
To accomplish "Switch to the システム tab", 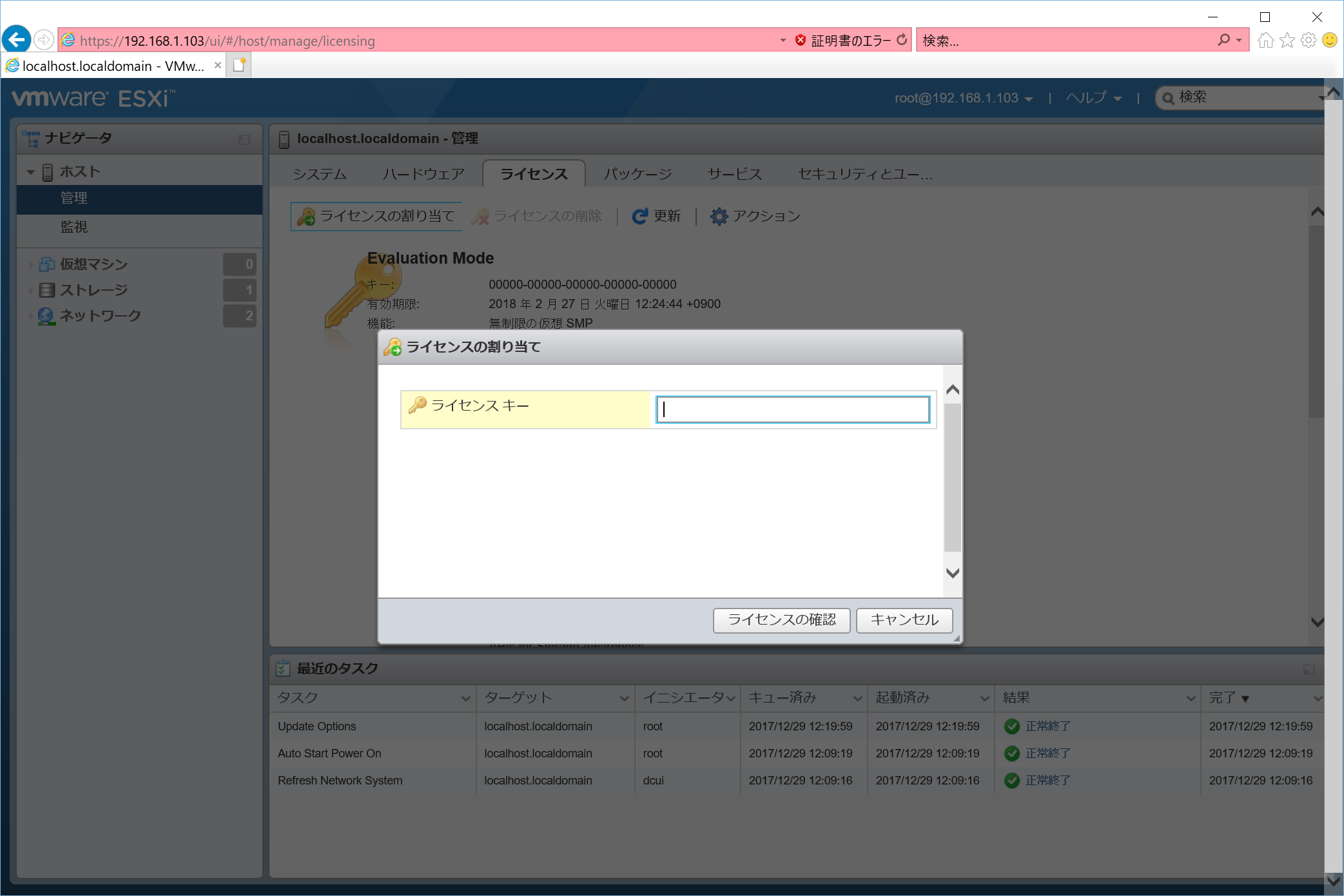I will tap(320, 173).
